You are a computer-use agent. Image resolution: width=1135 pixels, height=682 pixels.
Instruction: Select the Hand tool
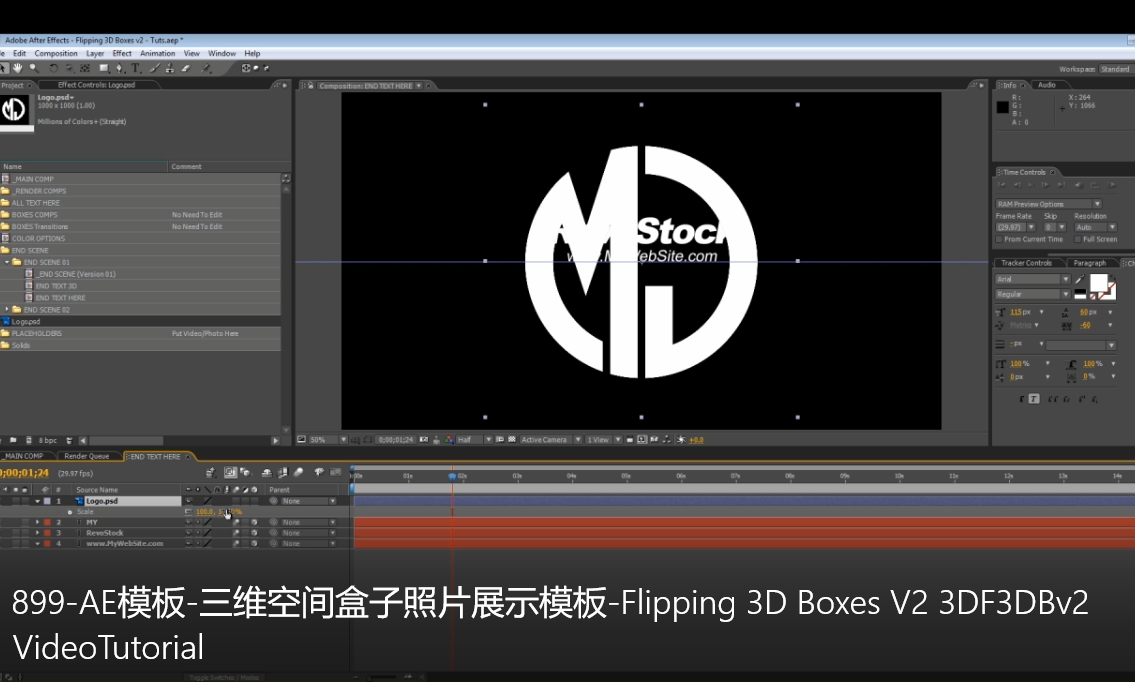coord(17,68)
